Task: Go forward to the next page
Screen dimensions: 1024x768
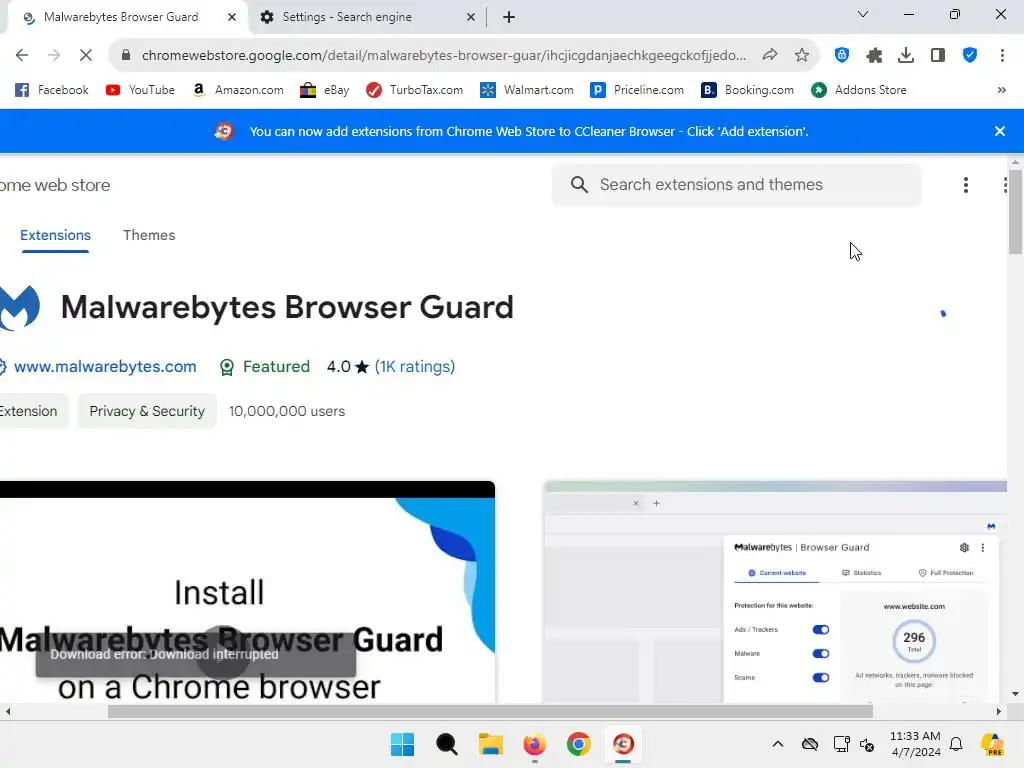Action: 54,56
